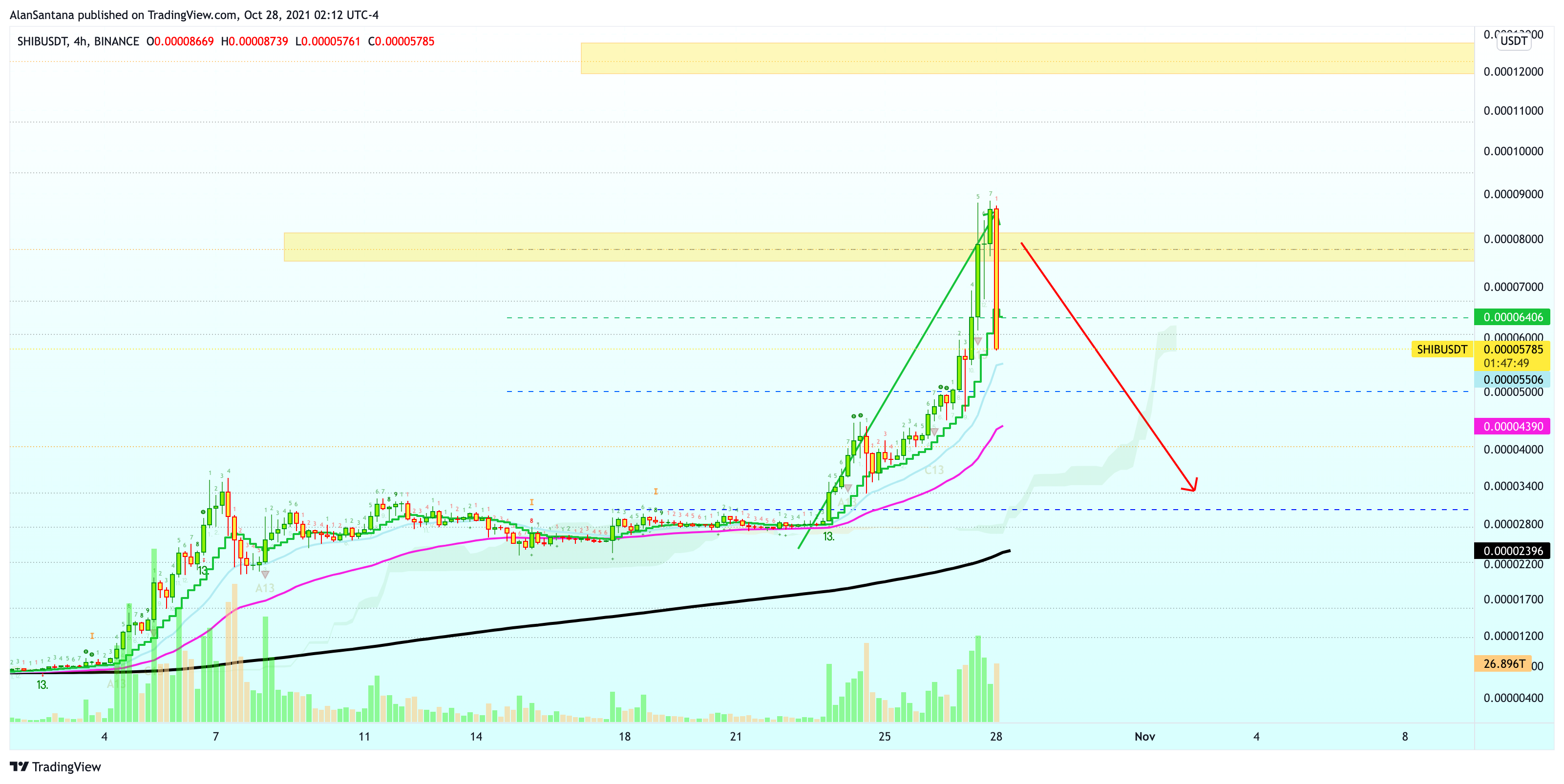Click the countdown timer 01:47:49
This screenshot has height=784, width=1564.
[x=1506, y=363]
